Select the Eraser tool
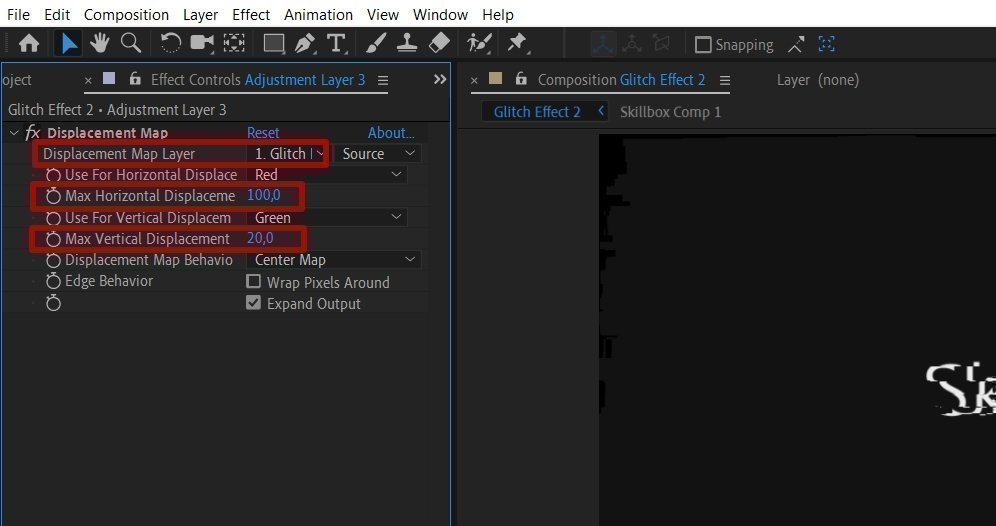 [x=439, y=43]
